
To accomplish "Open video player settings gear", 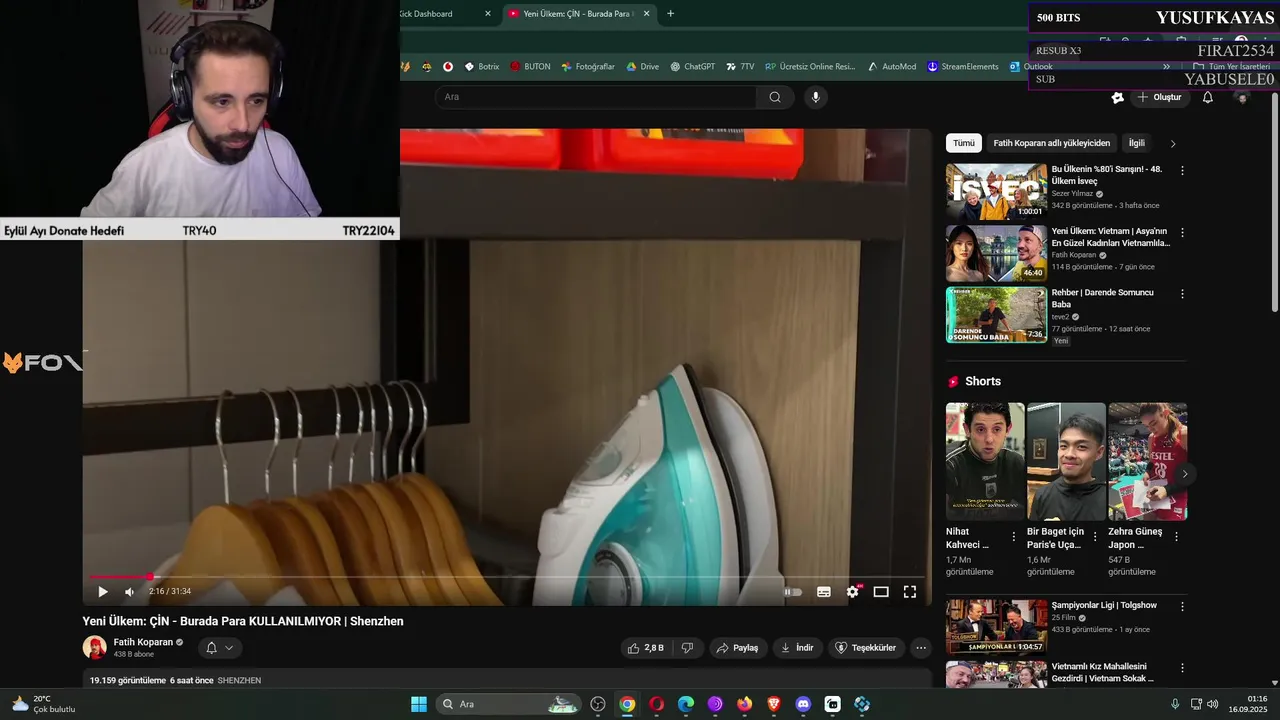I will tap(852, 592).
